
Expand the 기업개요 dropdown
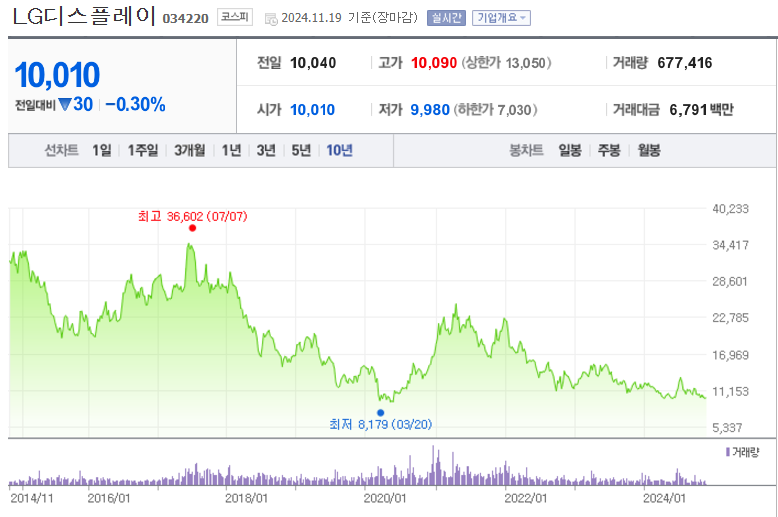click(x=501, y=18)
